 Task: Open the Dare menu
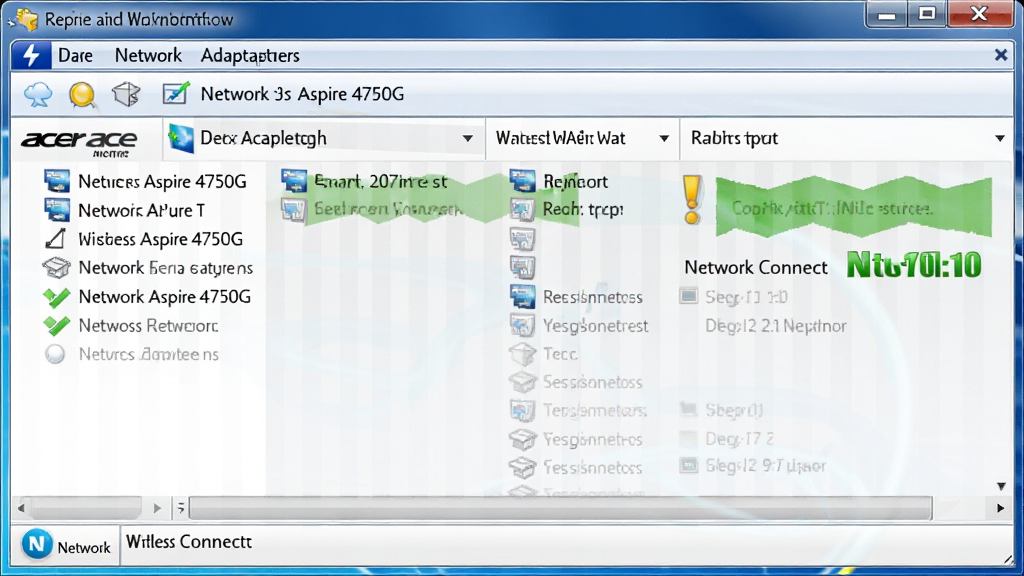click(75, 56)
